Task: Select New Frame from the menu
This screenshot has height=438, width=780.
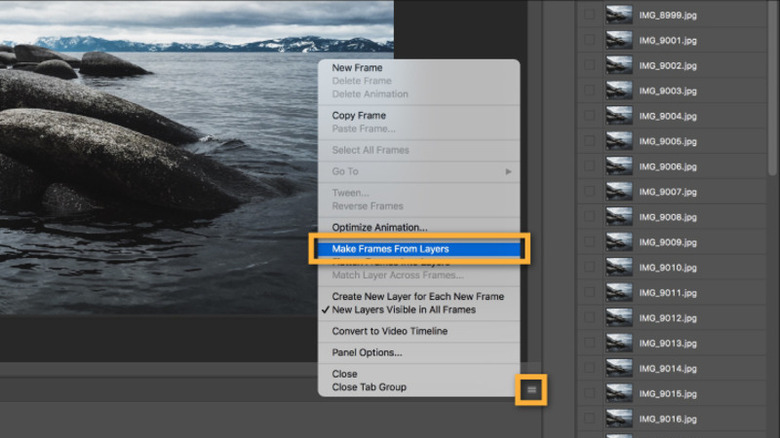Action: (x=357, y=68)
